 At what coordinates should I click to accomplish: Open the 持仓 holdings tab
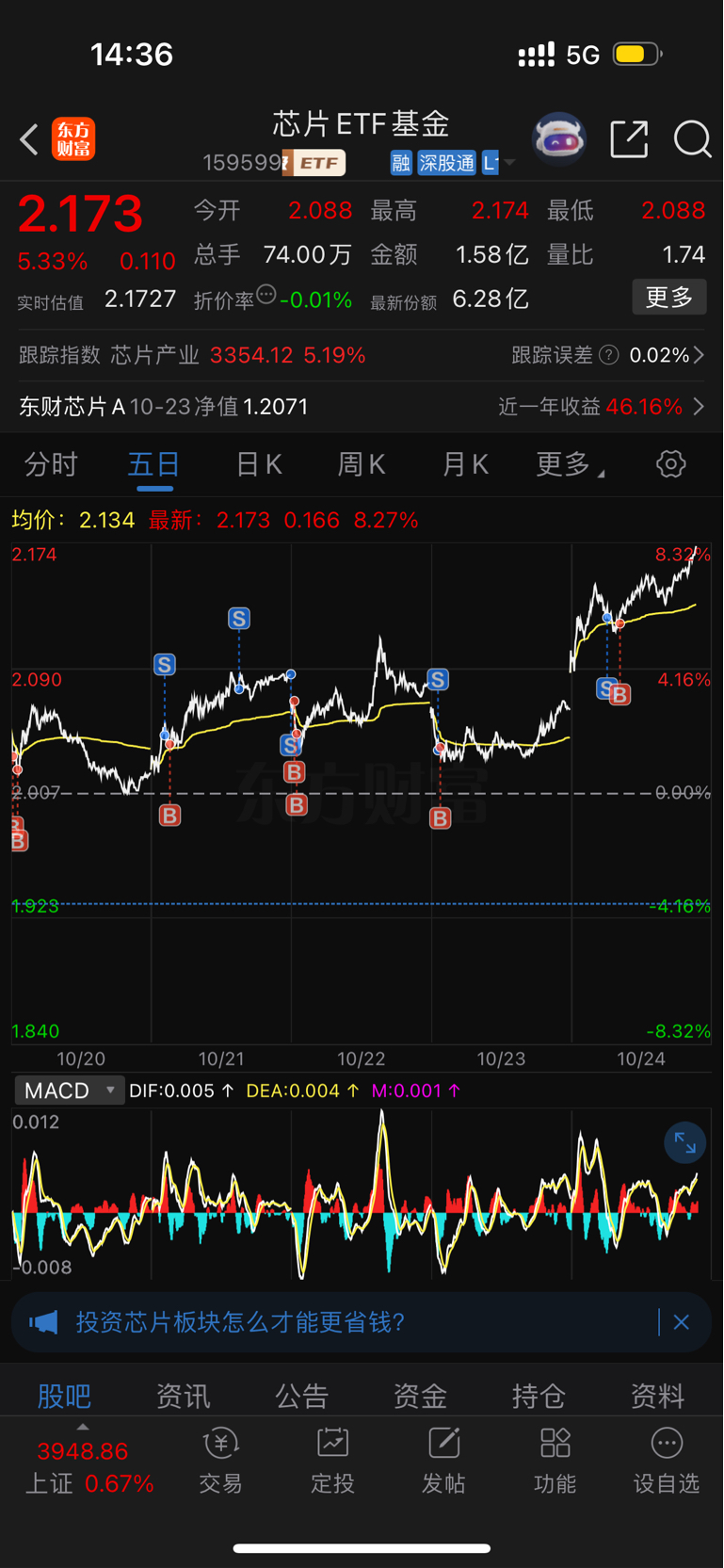pos(539,1396)
